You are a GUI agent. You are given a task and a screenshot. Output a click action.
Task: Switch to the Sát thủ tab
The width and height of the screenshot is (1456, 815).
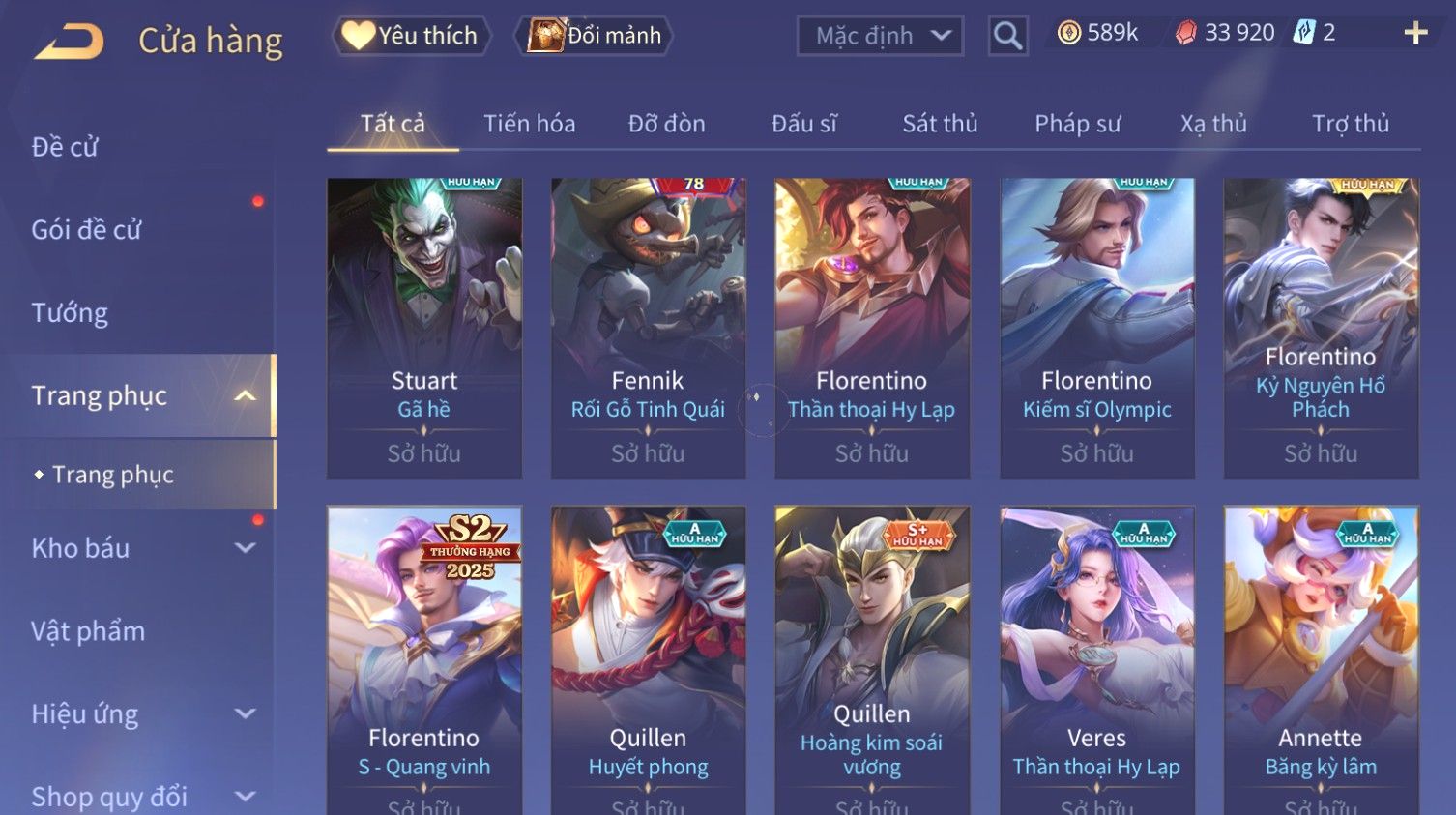(940, 124)
